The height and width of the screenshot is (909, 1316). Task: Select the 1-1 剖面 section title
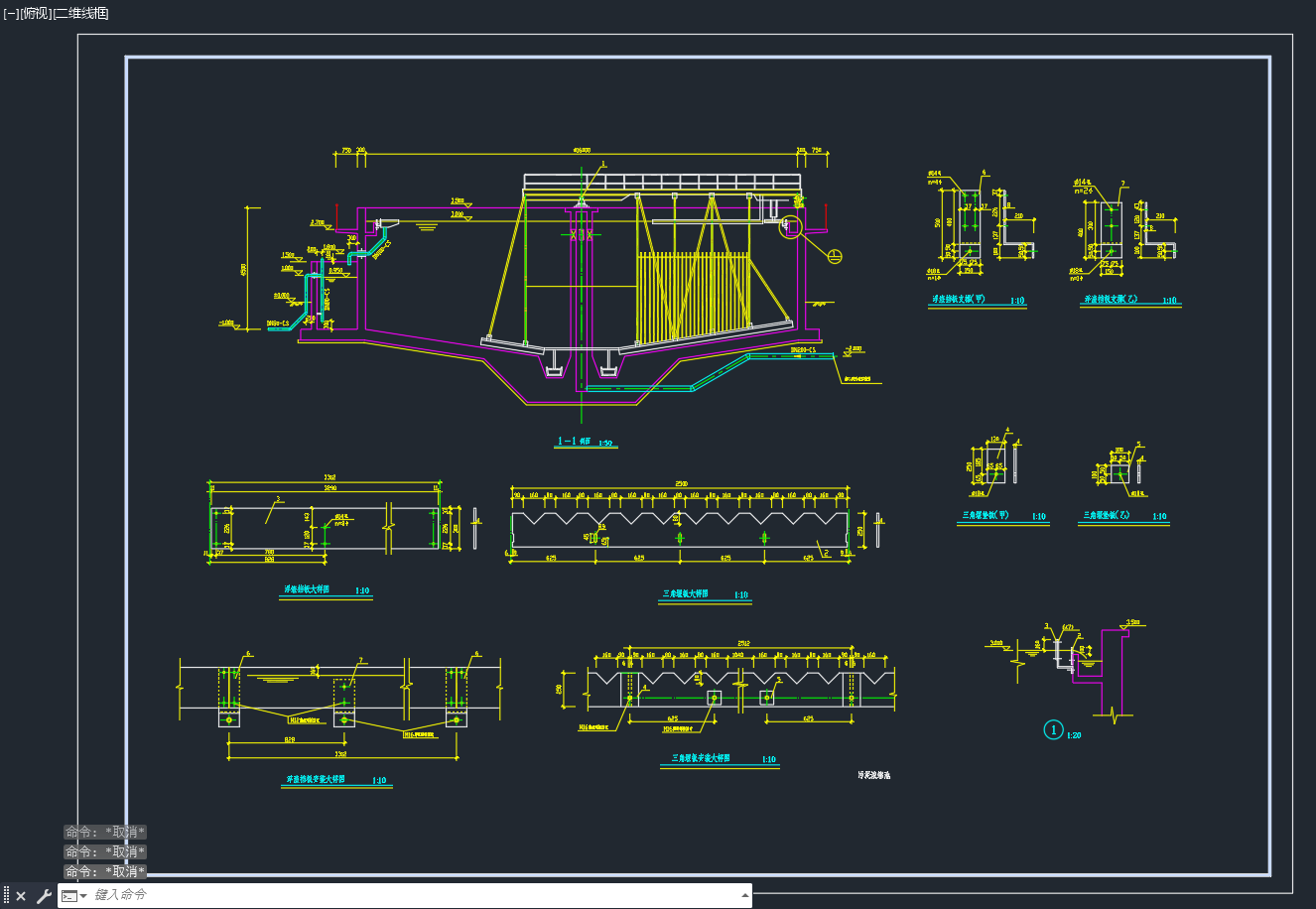pyautogui.click(x=575, y=442)
